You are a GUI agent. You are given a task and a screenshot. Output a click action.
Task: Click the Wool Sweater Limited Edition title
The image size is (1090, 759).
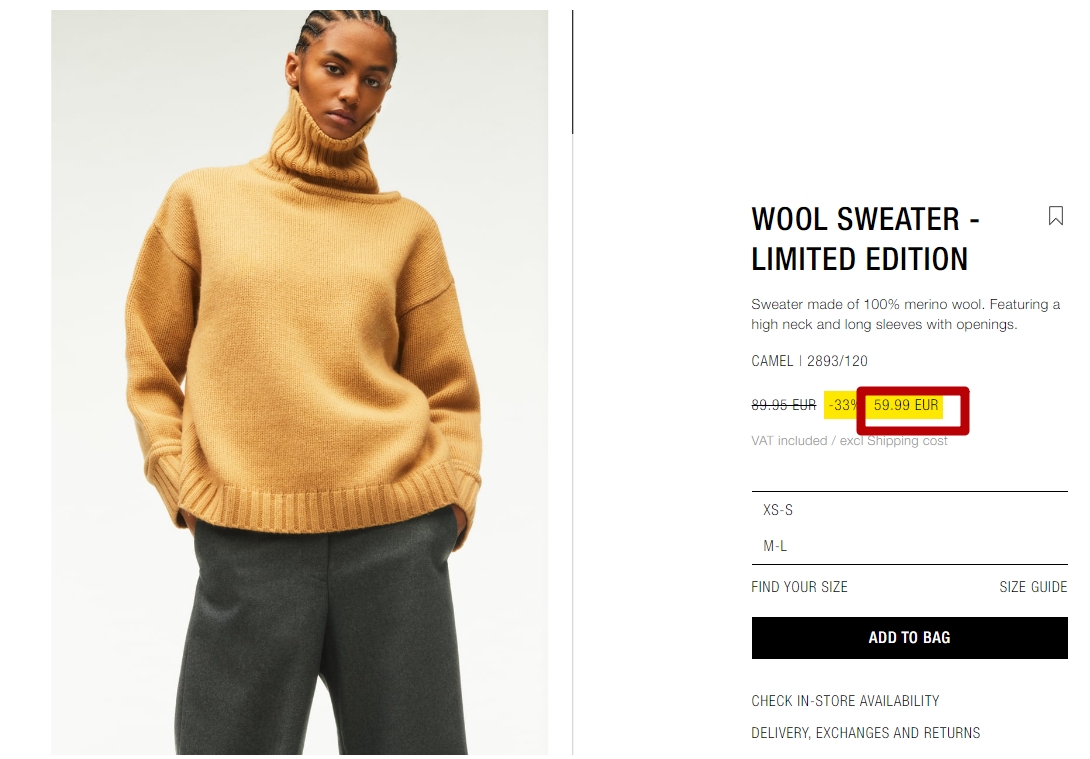865,239
